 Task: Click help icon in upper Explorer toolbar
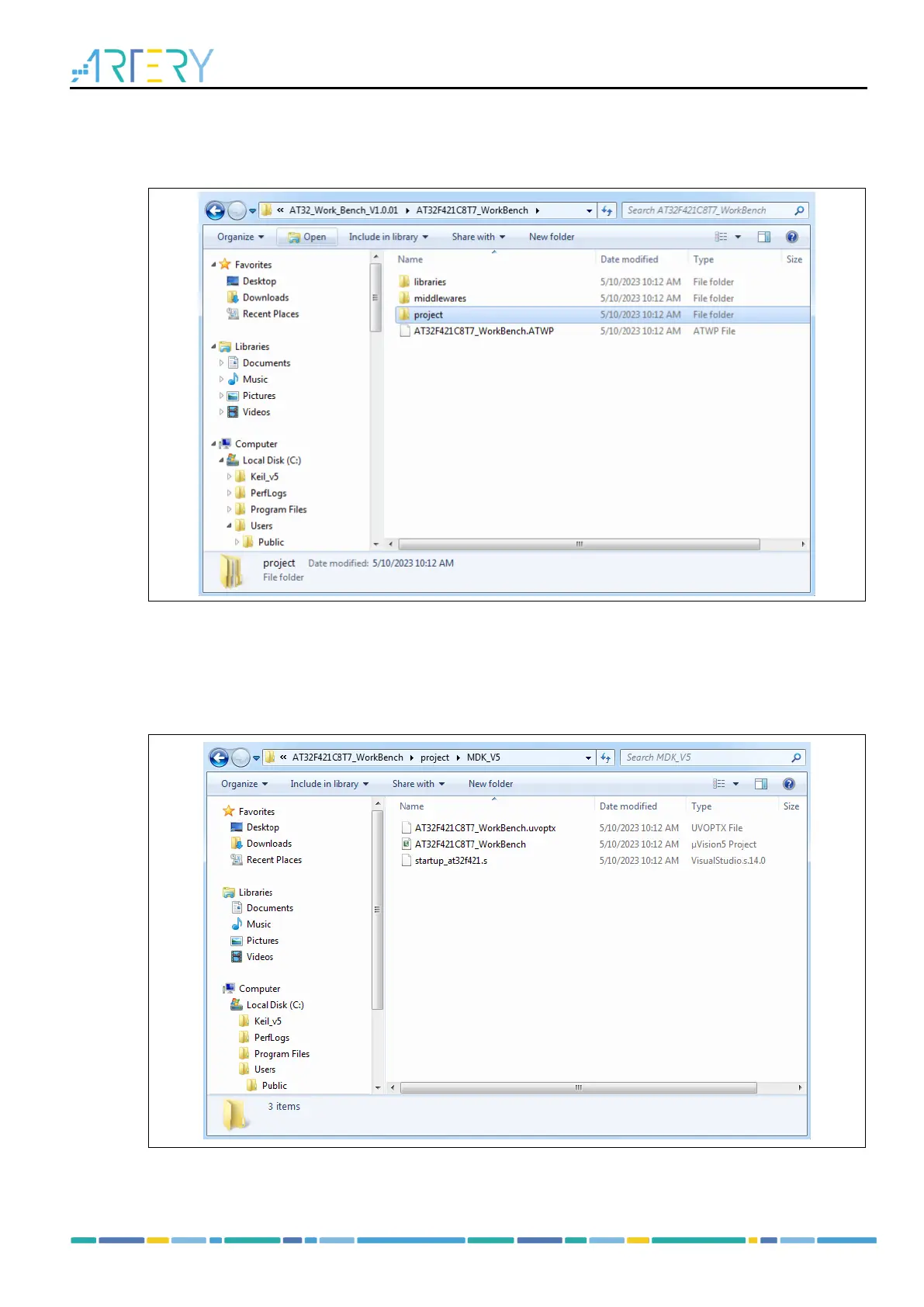coord(791,237)
